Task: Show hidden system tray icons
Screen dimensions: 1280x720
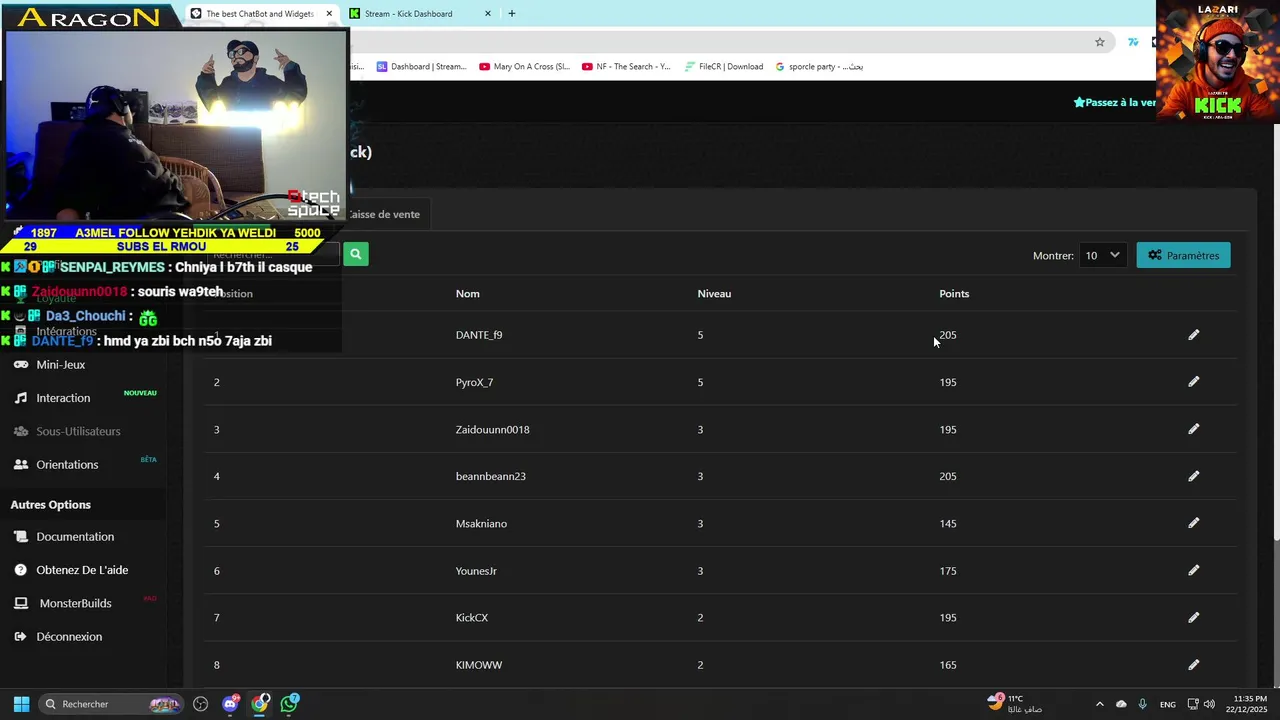Action: [x=1100, y=704]
